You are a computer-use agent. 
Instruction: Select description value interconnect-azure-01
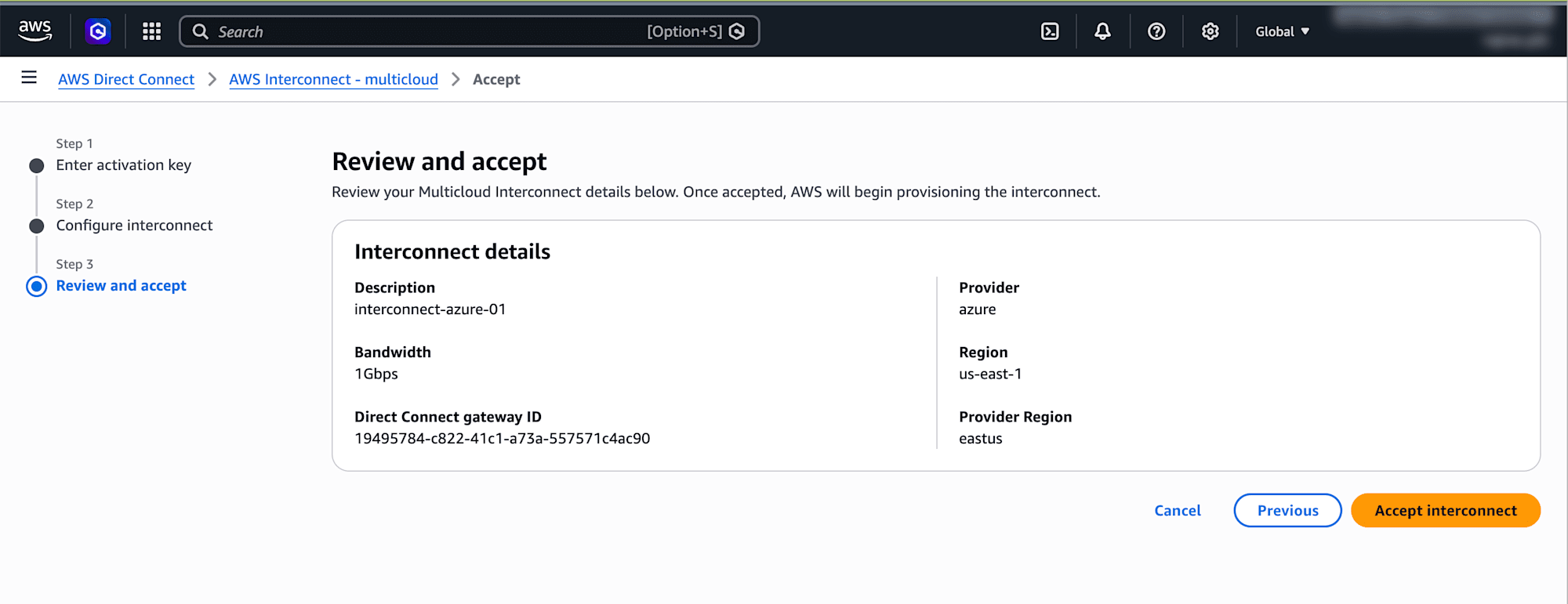430,309
